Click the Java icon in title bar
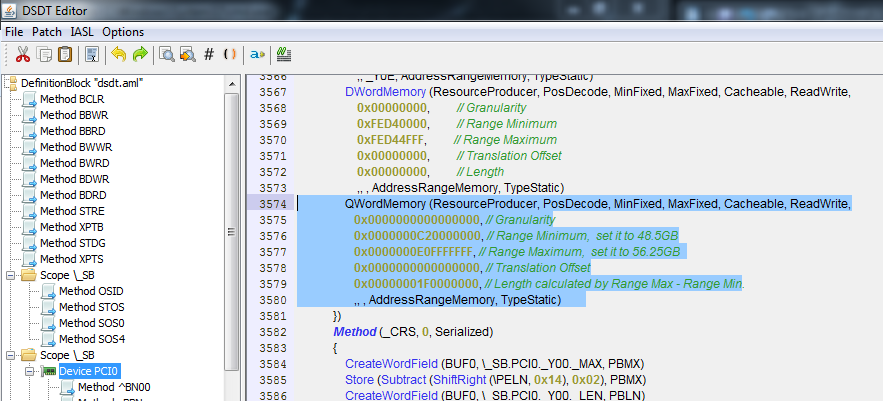 (x=8, y=10)
